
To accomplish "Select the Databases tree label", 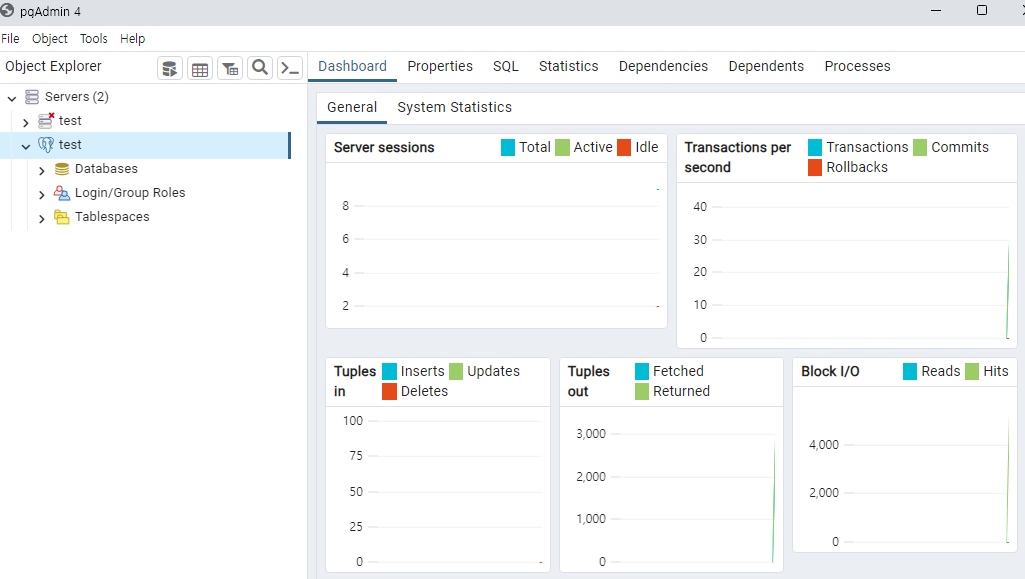I will tap(106, 169).
